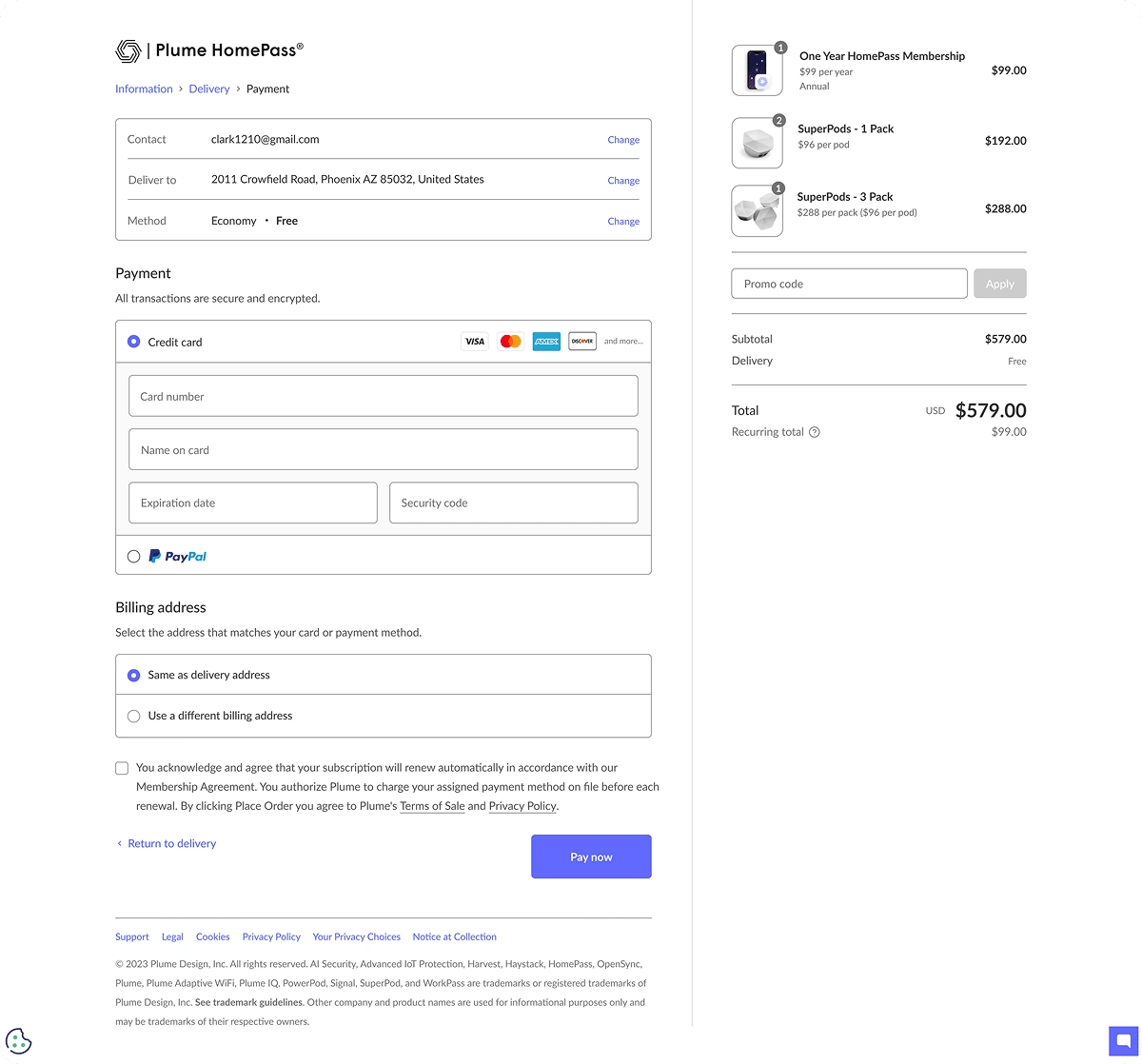Image resolution: width=1142 pixels, height=1064 pixels.
Task: Click the American Express icon
Action: pos(546,342)
